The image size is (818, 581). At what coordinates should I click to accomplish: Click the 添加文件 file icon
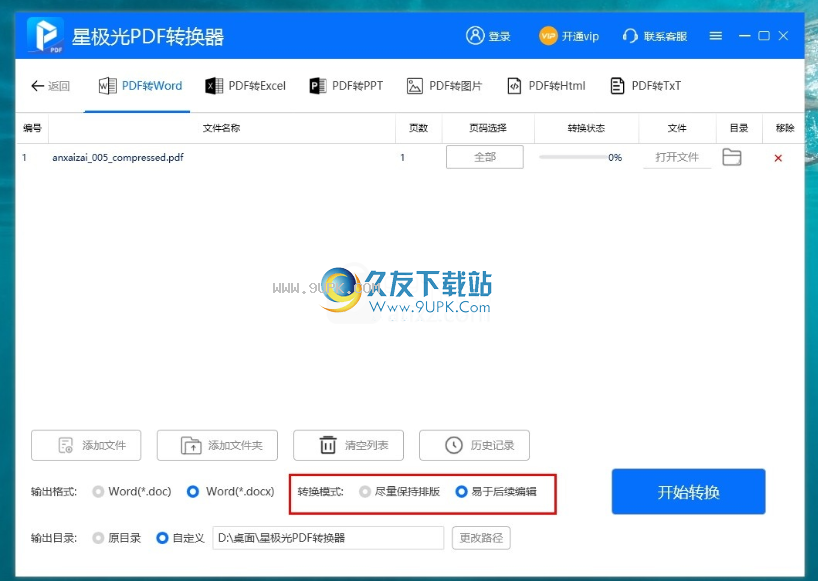(x=65, y=445)
